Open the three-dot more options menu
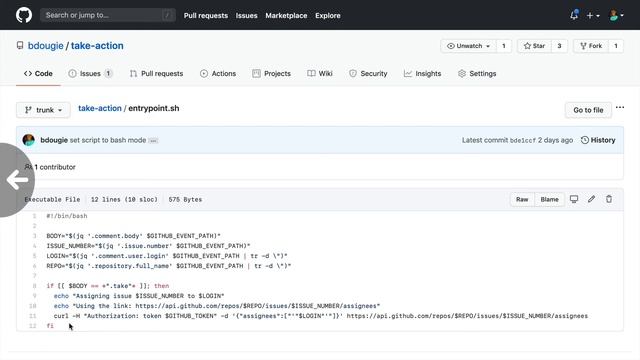This screenshot has height=360, width=640. (x=620, y=108)
